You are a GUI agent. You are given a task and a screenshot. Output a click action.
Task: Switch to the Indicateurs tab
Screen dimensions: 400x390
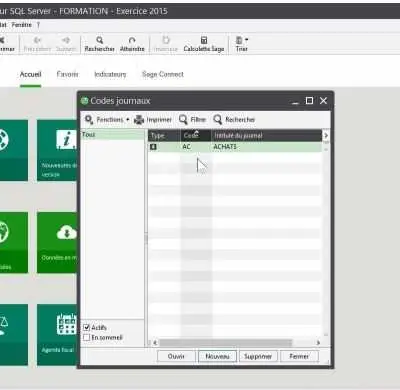point(110,74)
